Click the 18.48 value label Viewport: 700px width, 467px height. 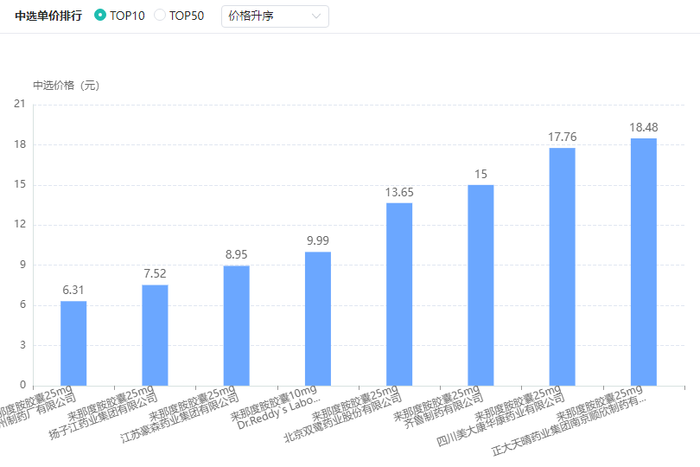point(644,128)
